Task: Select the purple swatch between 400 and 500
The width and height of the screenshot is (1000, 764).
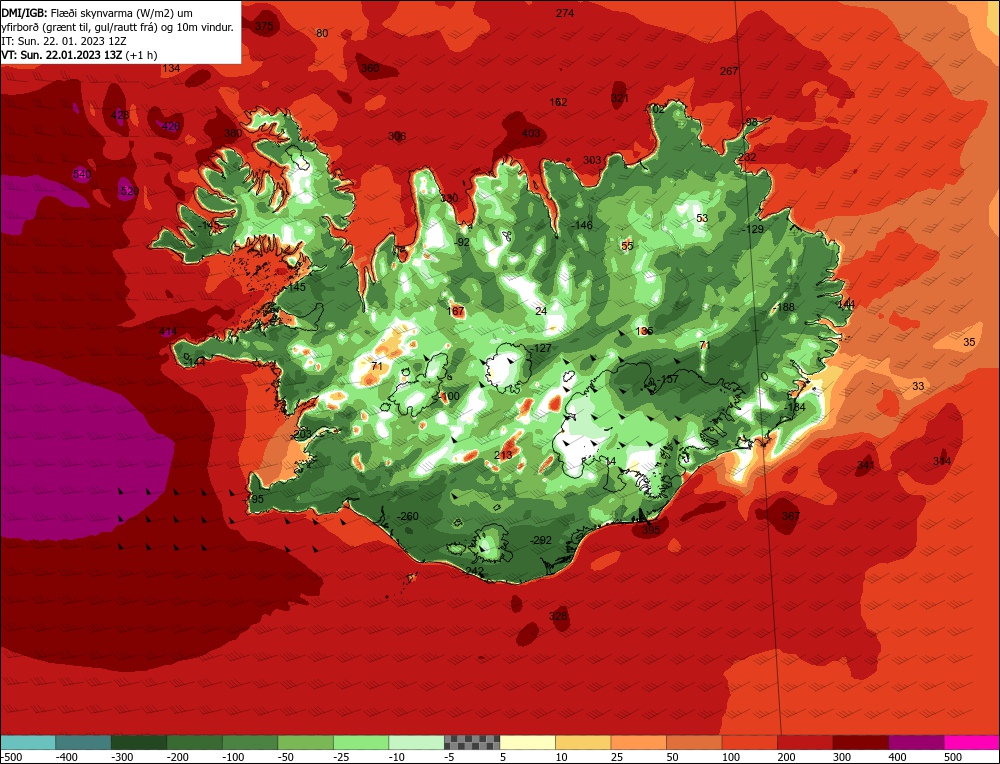Action: tap(916, 742)
